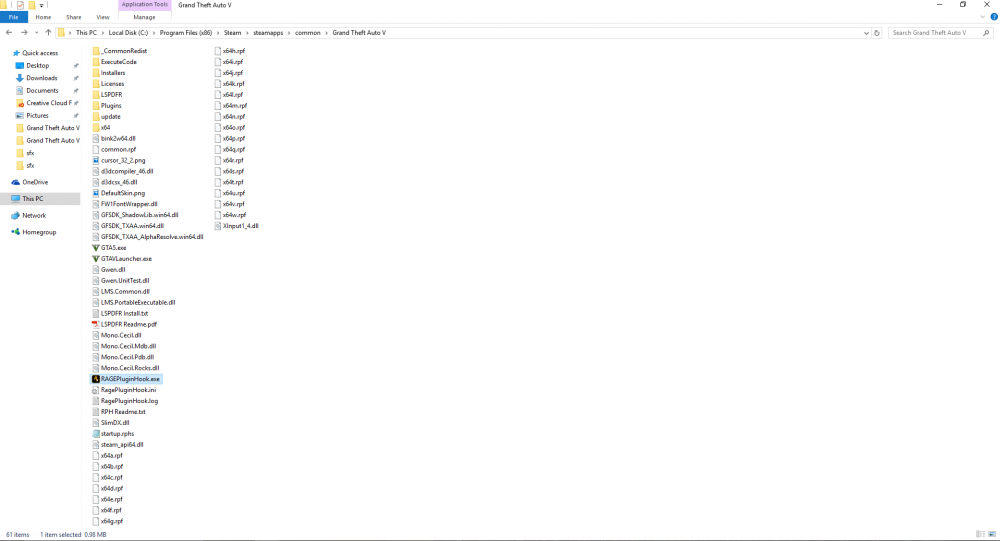Select 'RPH Readme.txt' file name
1000x541 pixels.
tap(123, 412)
